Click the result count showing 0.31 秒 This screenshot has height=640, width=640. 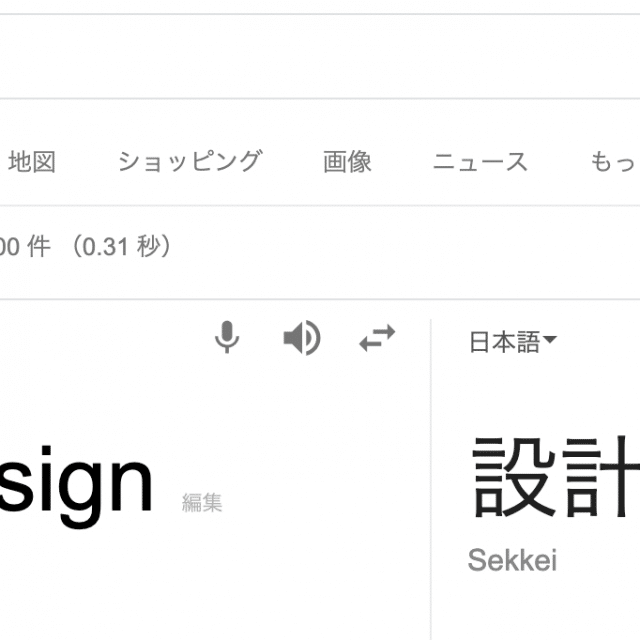tap(86, 247)
